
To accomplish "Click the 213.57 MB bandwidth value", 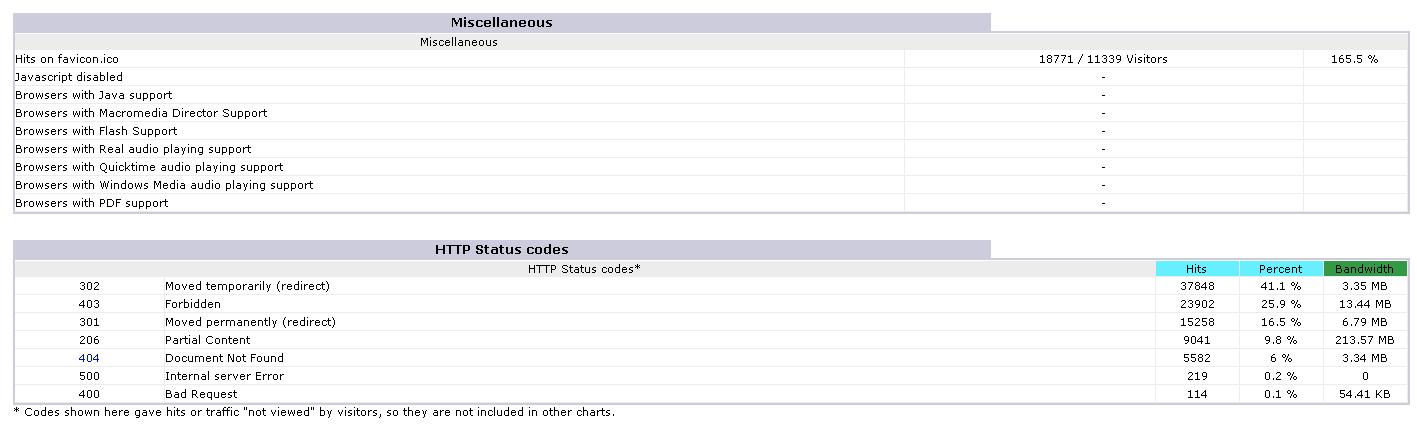I will pos(1365,340).
